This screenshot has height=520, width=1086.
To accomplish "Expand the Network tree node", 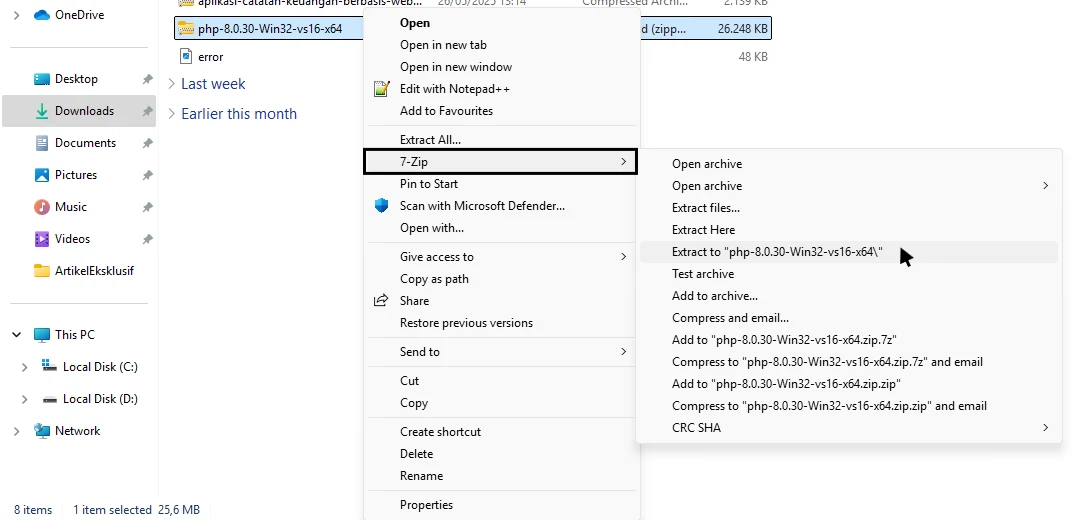I will (17, 431).
